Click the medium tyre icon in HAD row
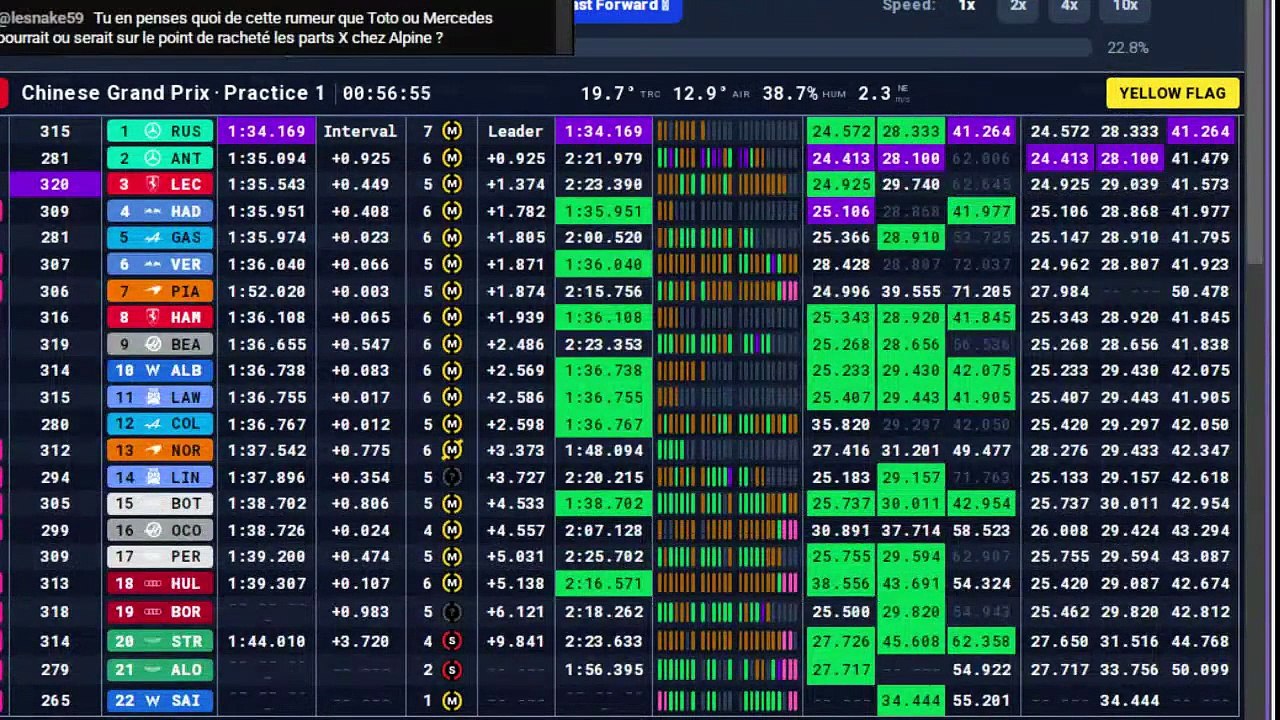This screenshot has height=720, width=1280. point(452,211)
